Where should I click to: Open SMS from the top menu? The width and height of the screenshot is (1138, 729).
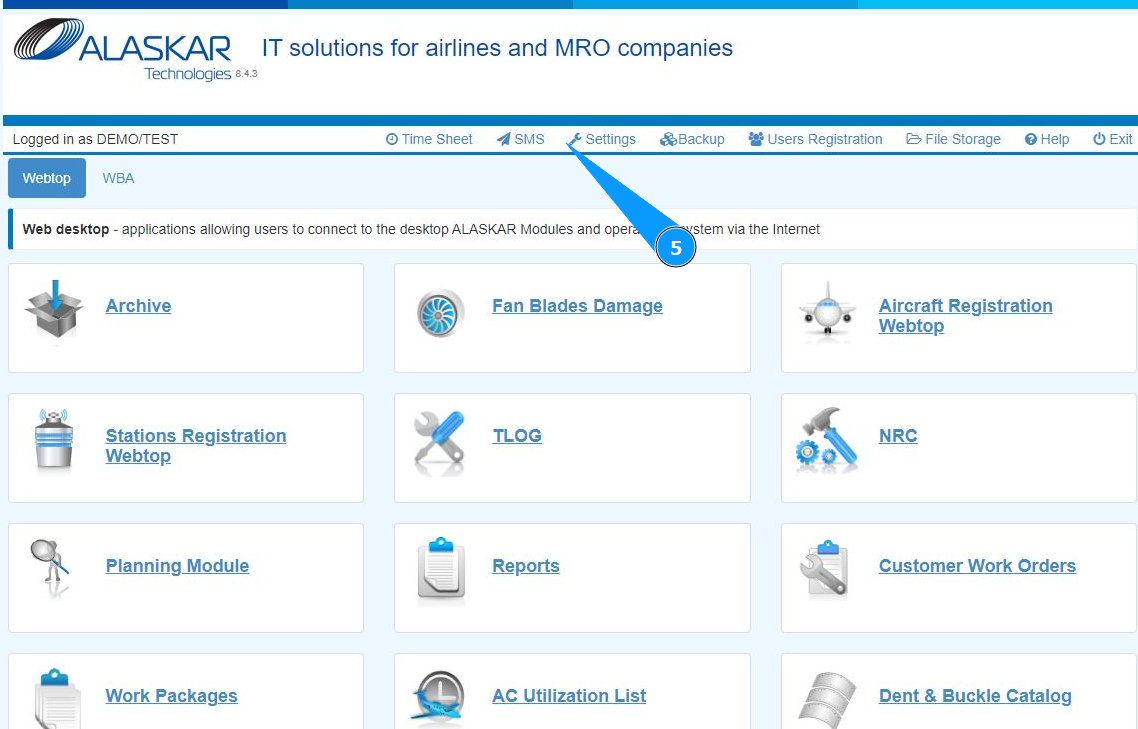pyautogui.click(x=521, y=139)
